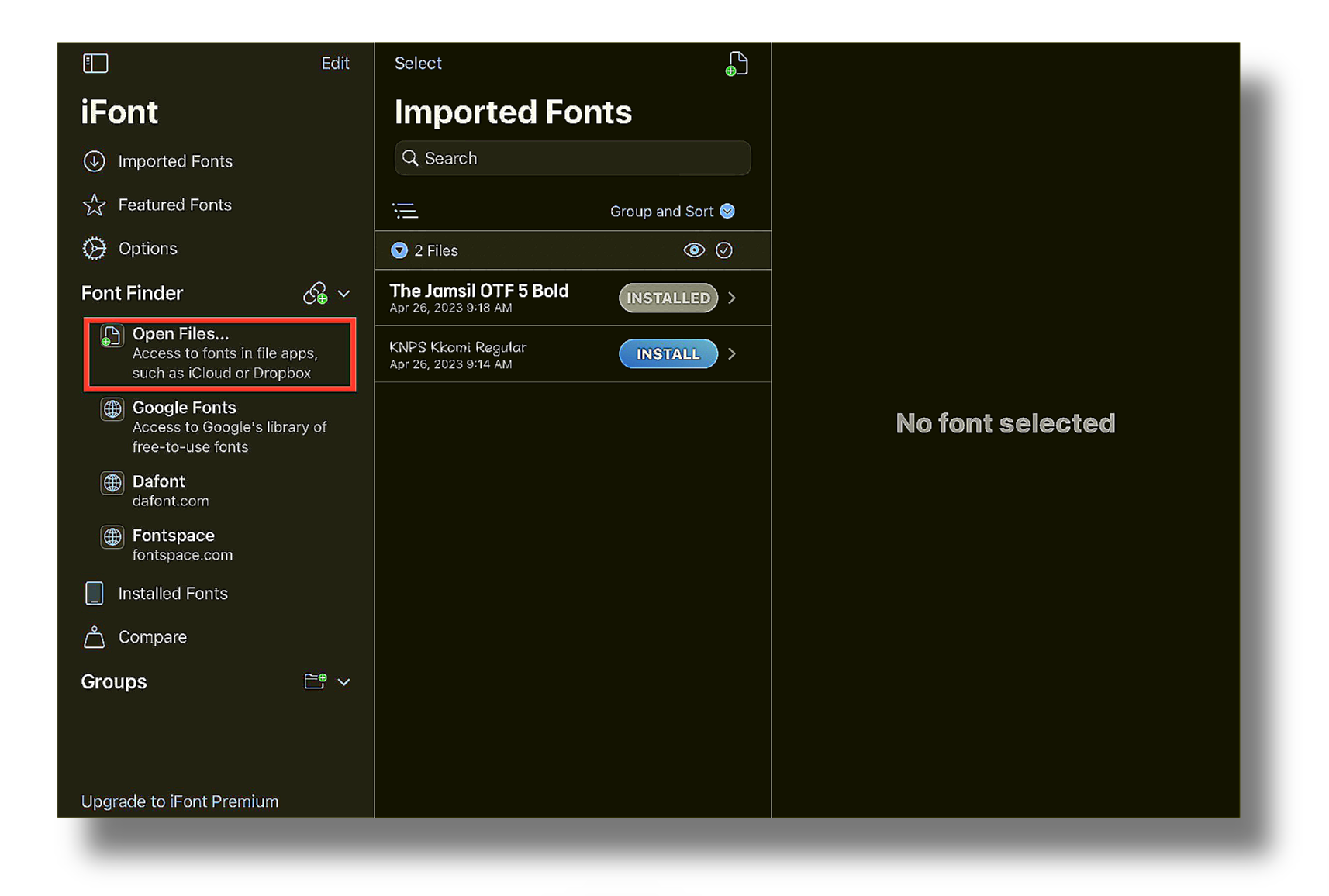The image size is (1329, 896).
Task: Click the Imported Fonts download icon
Action: click(95, 161)
